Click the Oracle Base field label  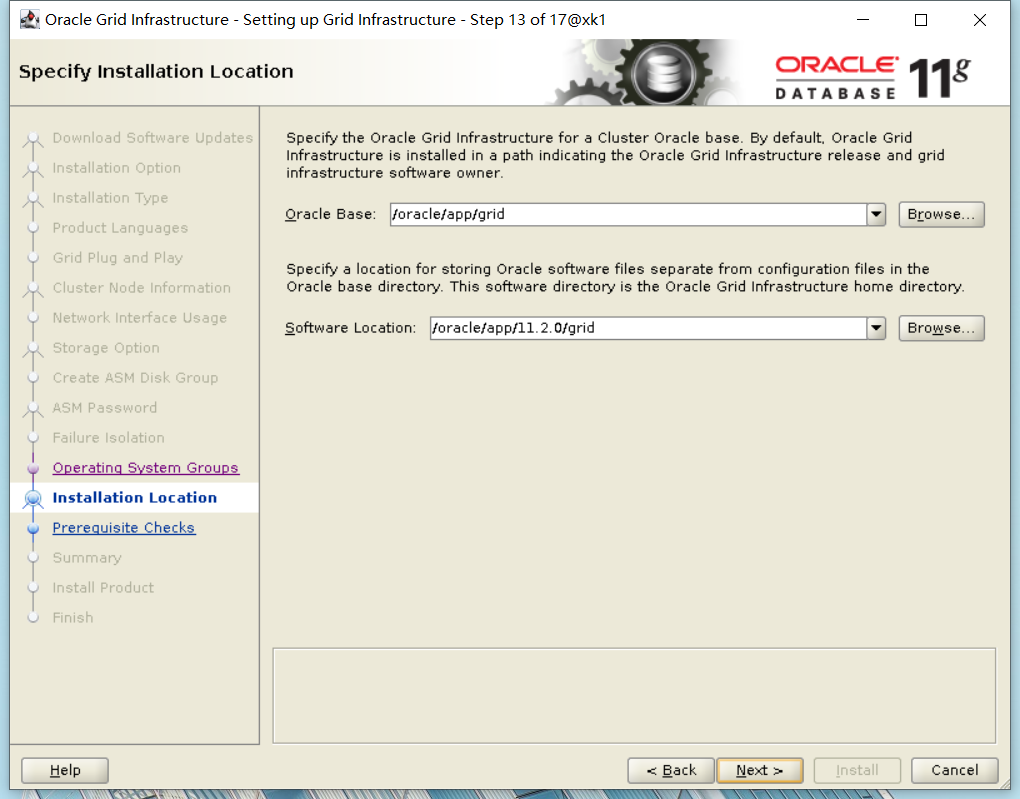pyautogui.click(x=330, y=214)
